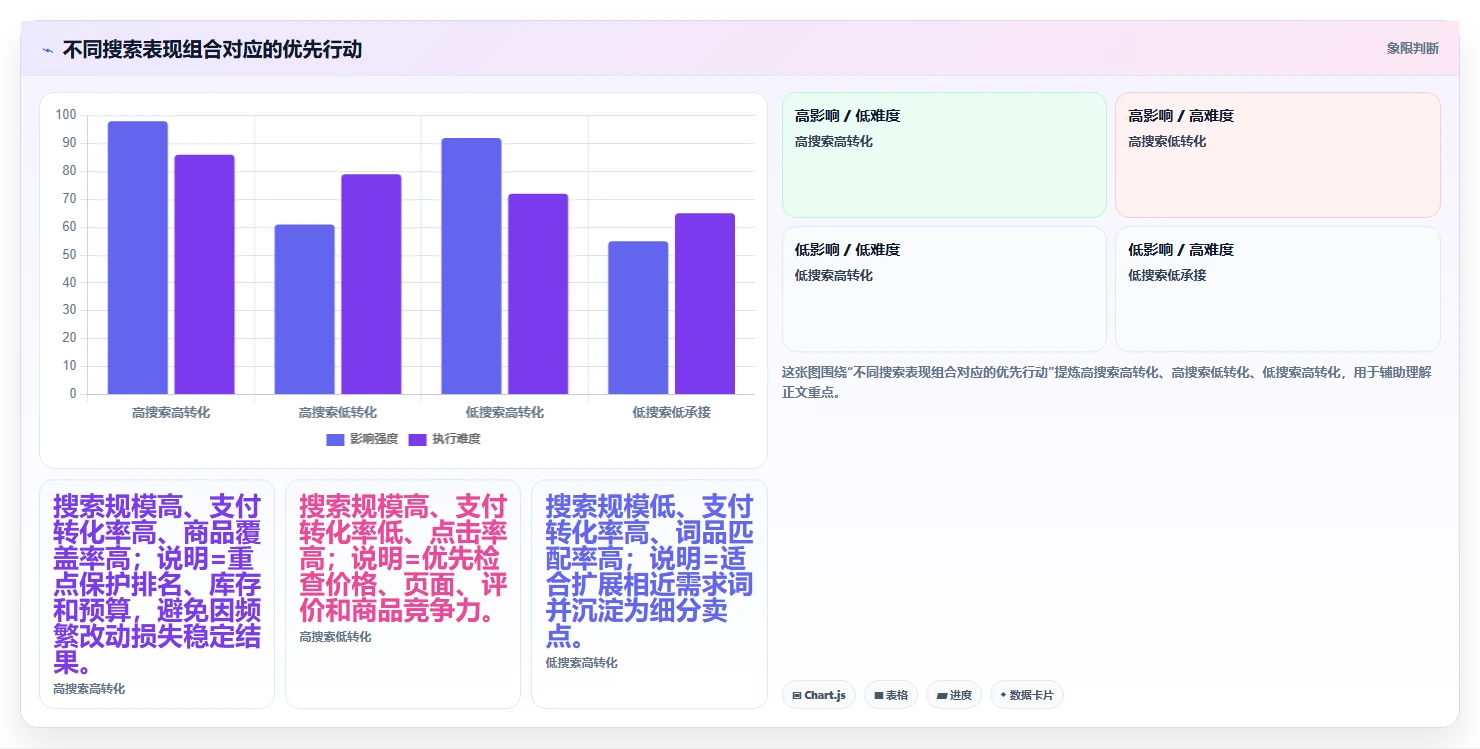
Task: Click the 影响强度 bar for 高搜索低转化
Action: click(x=305, y=309)
